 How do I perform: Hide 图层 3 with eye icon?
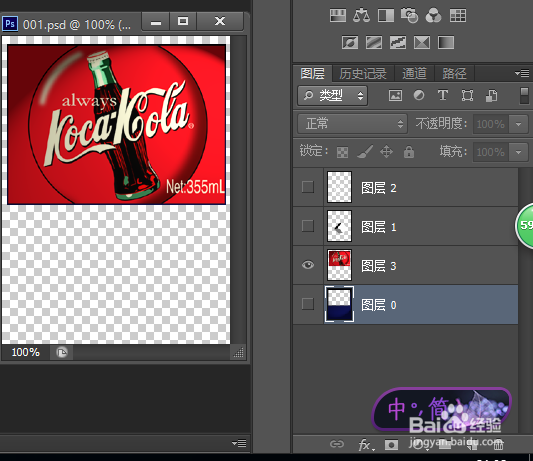[x=308, y=265]
